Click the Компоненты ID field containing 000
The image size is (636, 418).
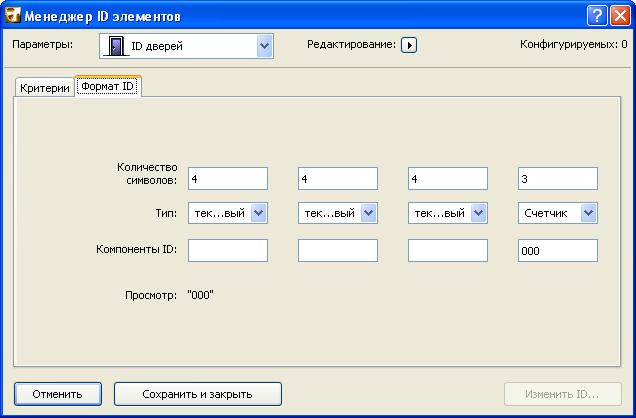tap(557, 251)
